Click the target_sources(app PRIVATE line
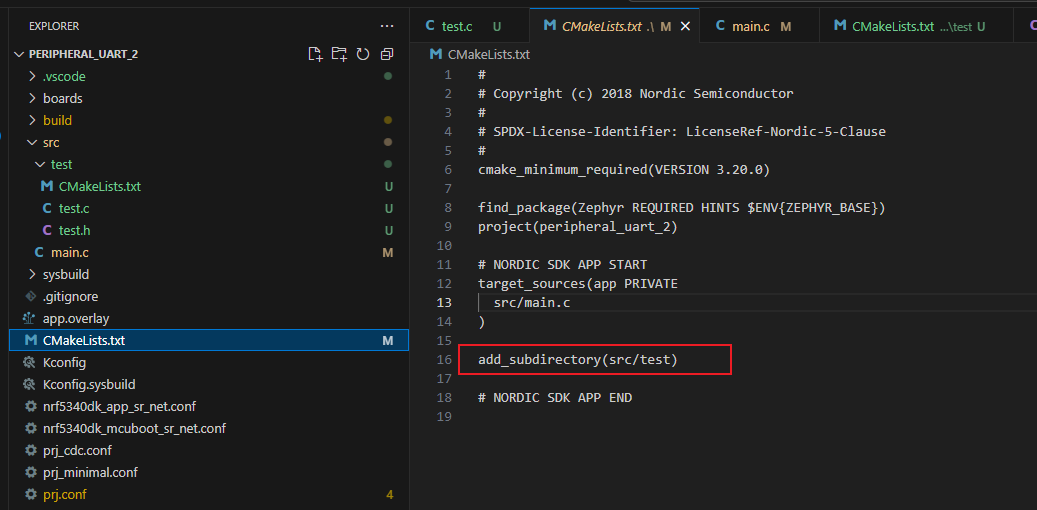1037x510 pixels. (x=578, y=283)
